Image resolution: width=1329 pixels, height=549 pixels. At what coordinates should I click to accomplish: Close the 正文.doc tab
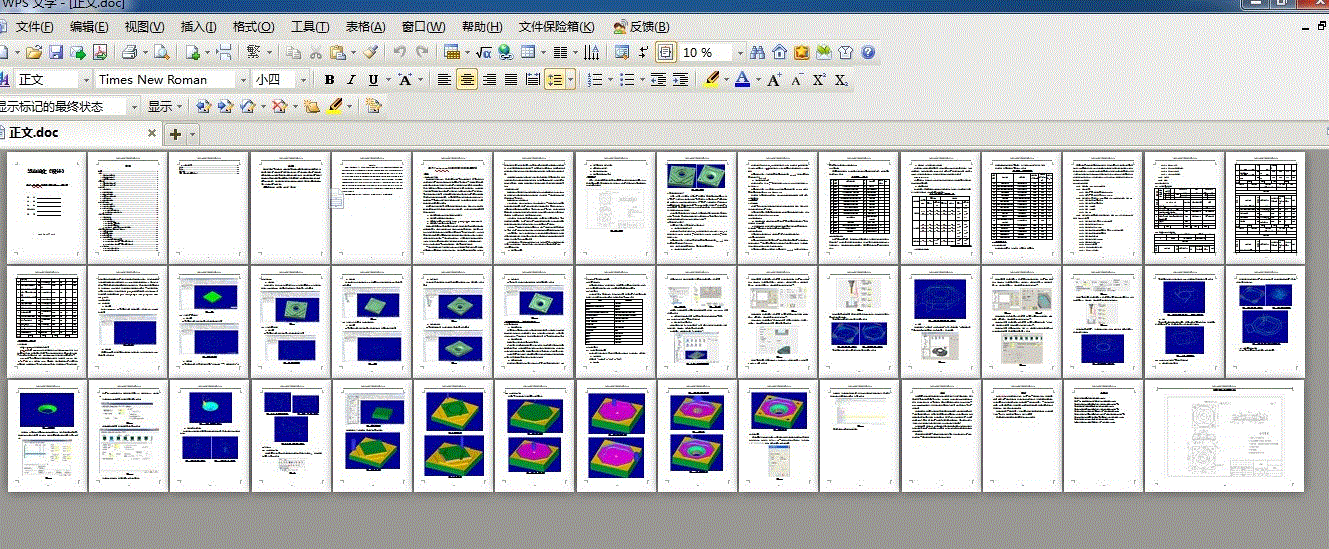[x=152, y=133]
